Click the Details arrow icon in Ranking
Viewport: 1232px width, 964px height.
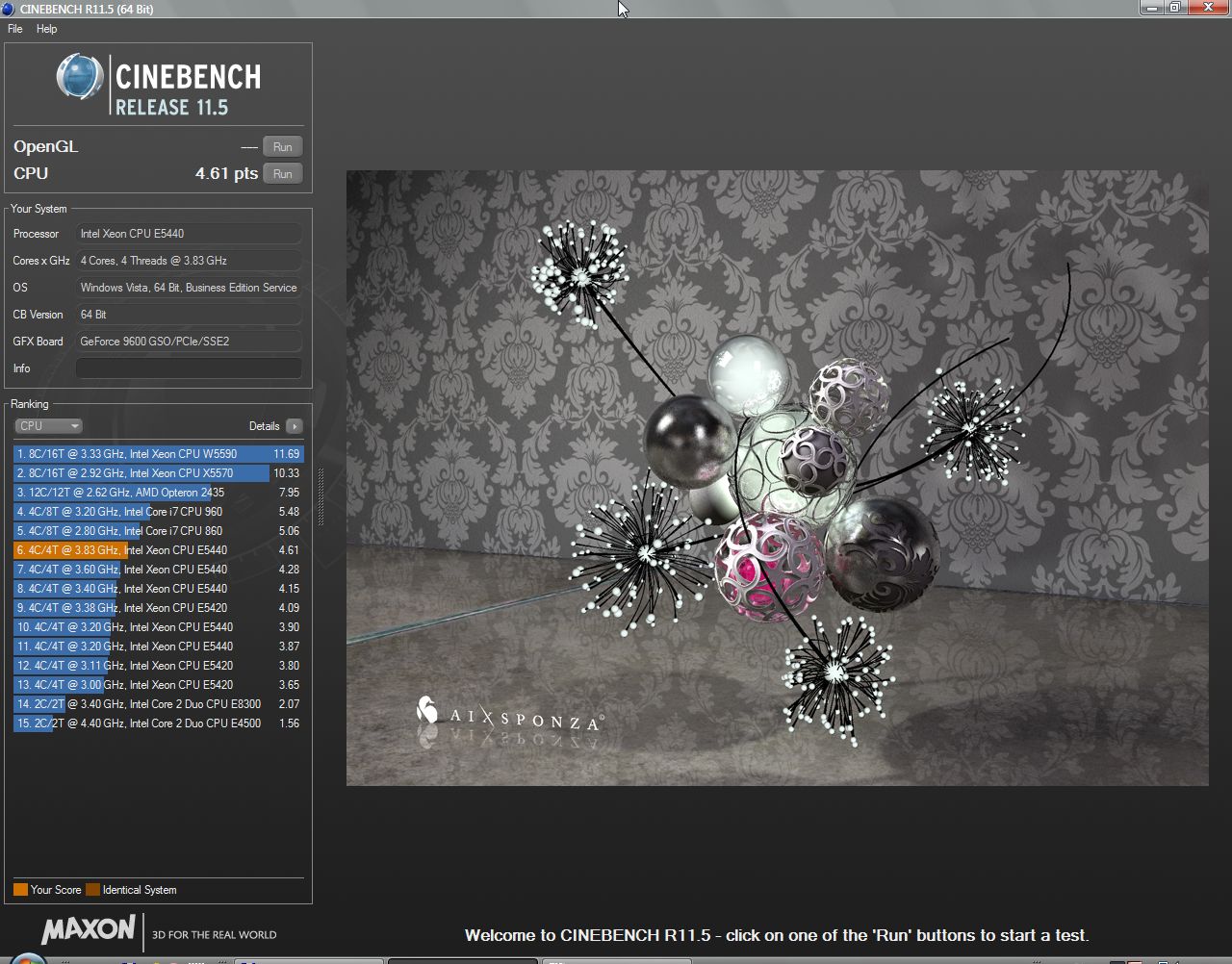(295, 426)
